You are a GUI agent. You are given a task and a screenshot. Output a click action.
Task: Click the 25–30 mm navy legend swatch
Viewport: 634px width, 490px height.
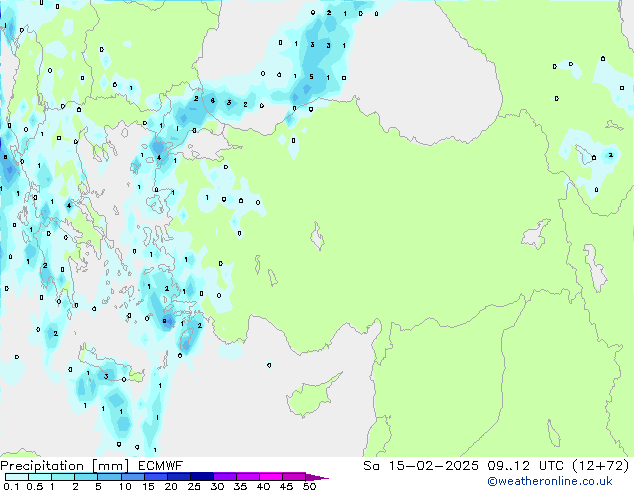(201, 477)
